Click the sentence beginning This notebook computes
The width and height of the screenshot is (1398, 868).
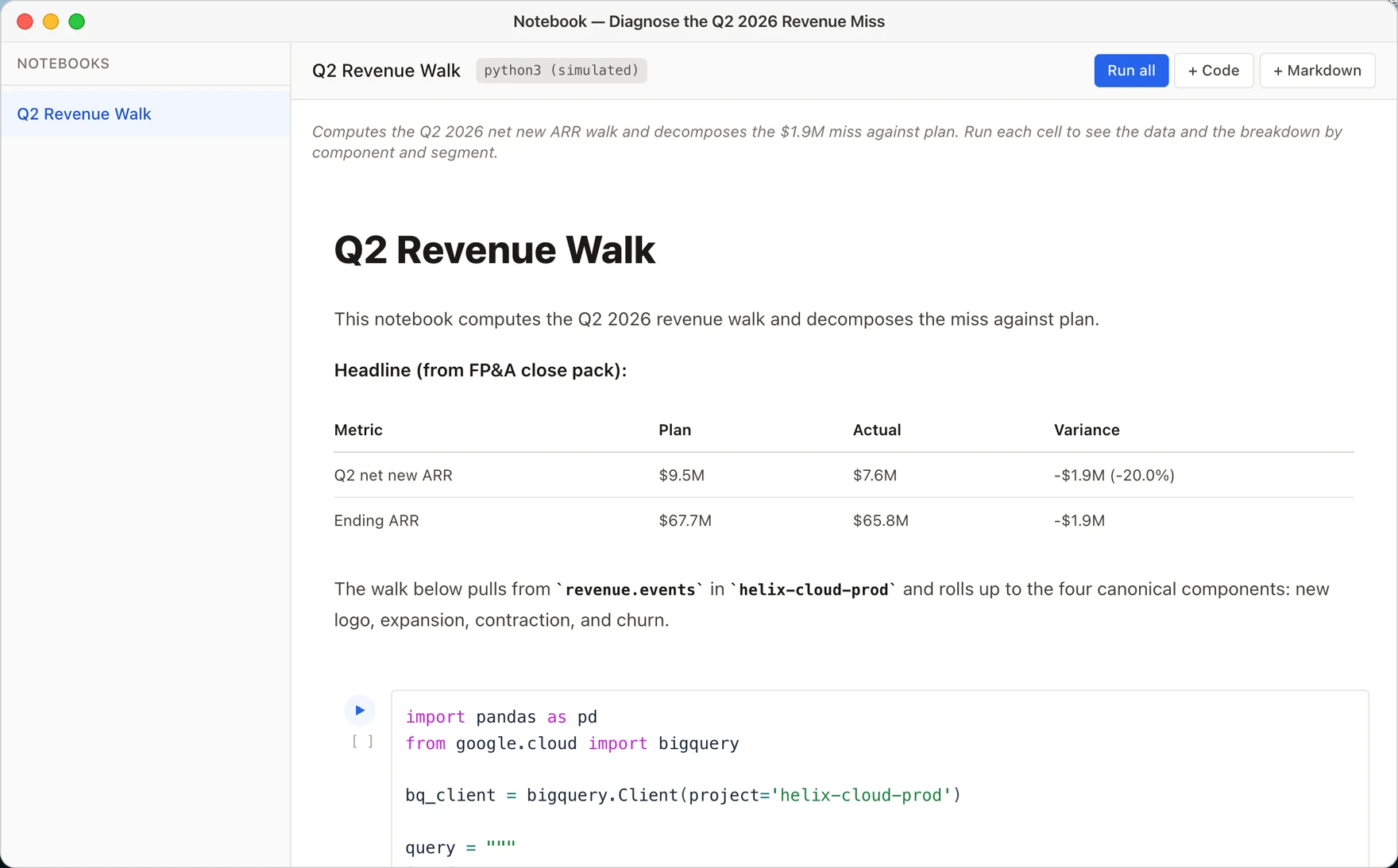(716, 319)
